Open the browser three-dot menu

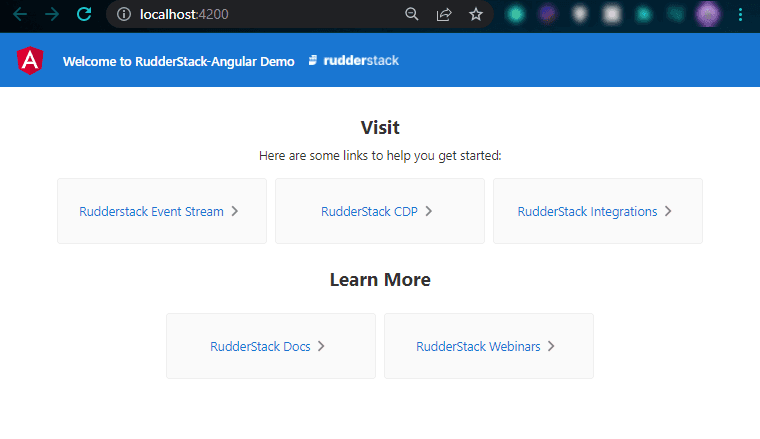click(x=740, y=15)
